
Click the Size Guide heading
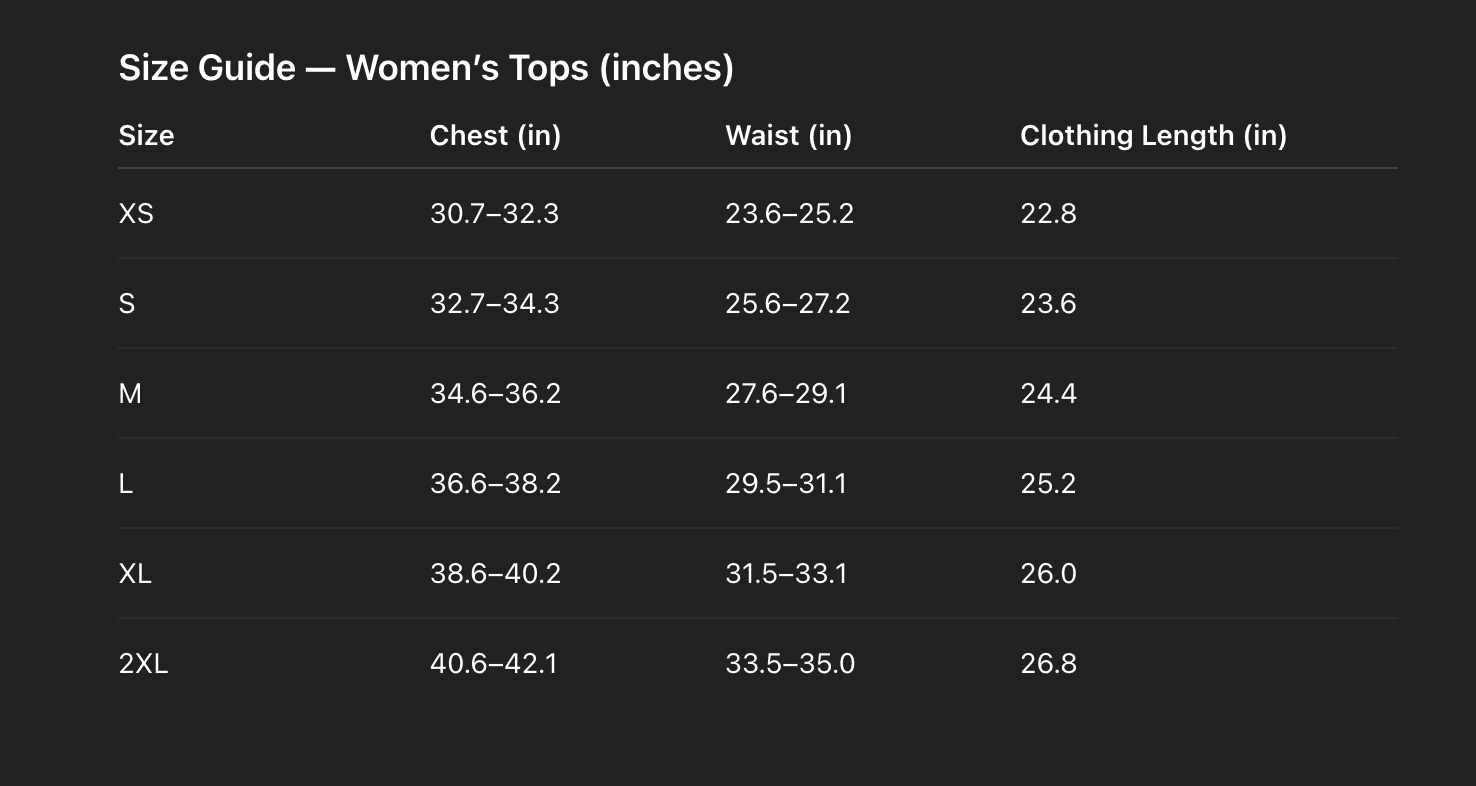[426, 68]
